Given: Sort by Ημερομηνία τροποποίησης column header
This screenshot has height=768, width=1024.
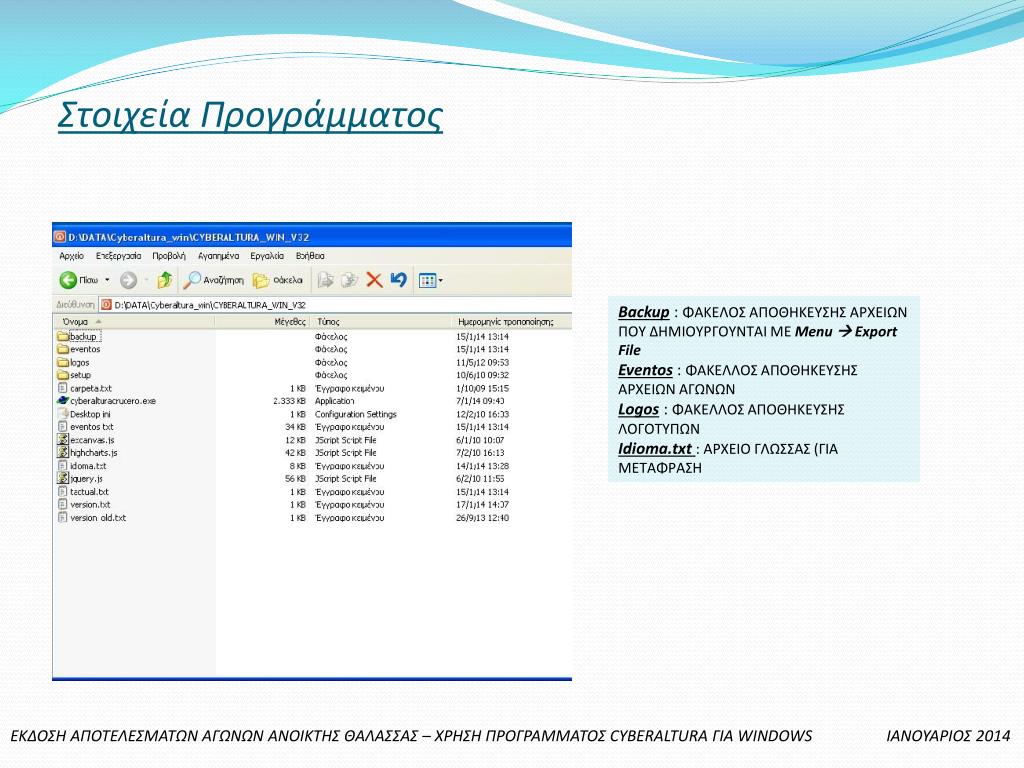Looking at the screenshot, I should 511,321.
